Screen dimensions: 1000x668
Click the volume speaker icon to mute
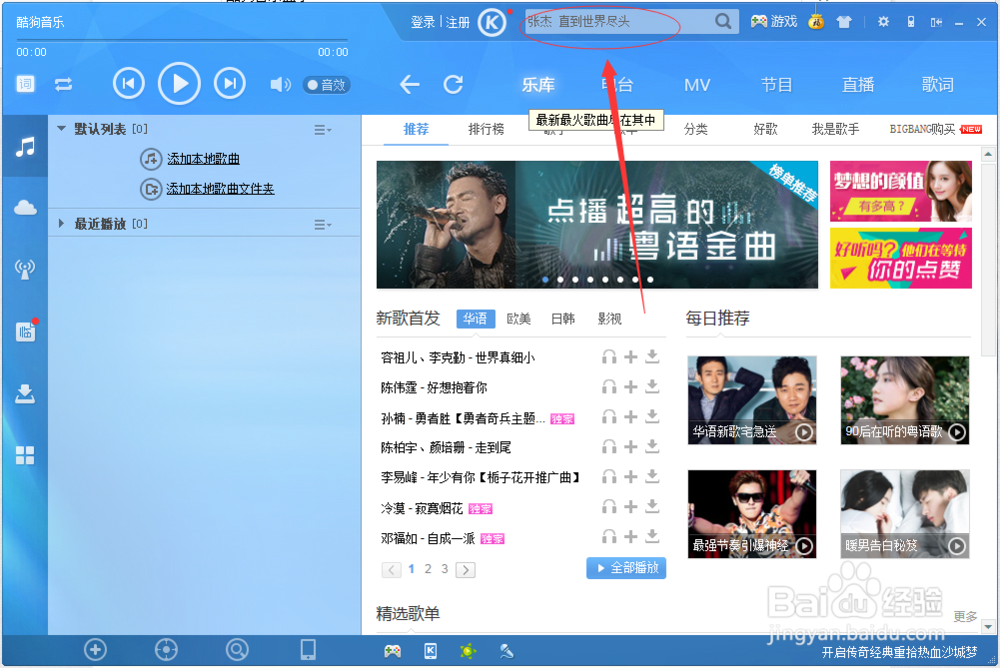pos(279,84)
